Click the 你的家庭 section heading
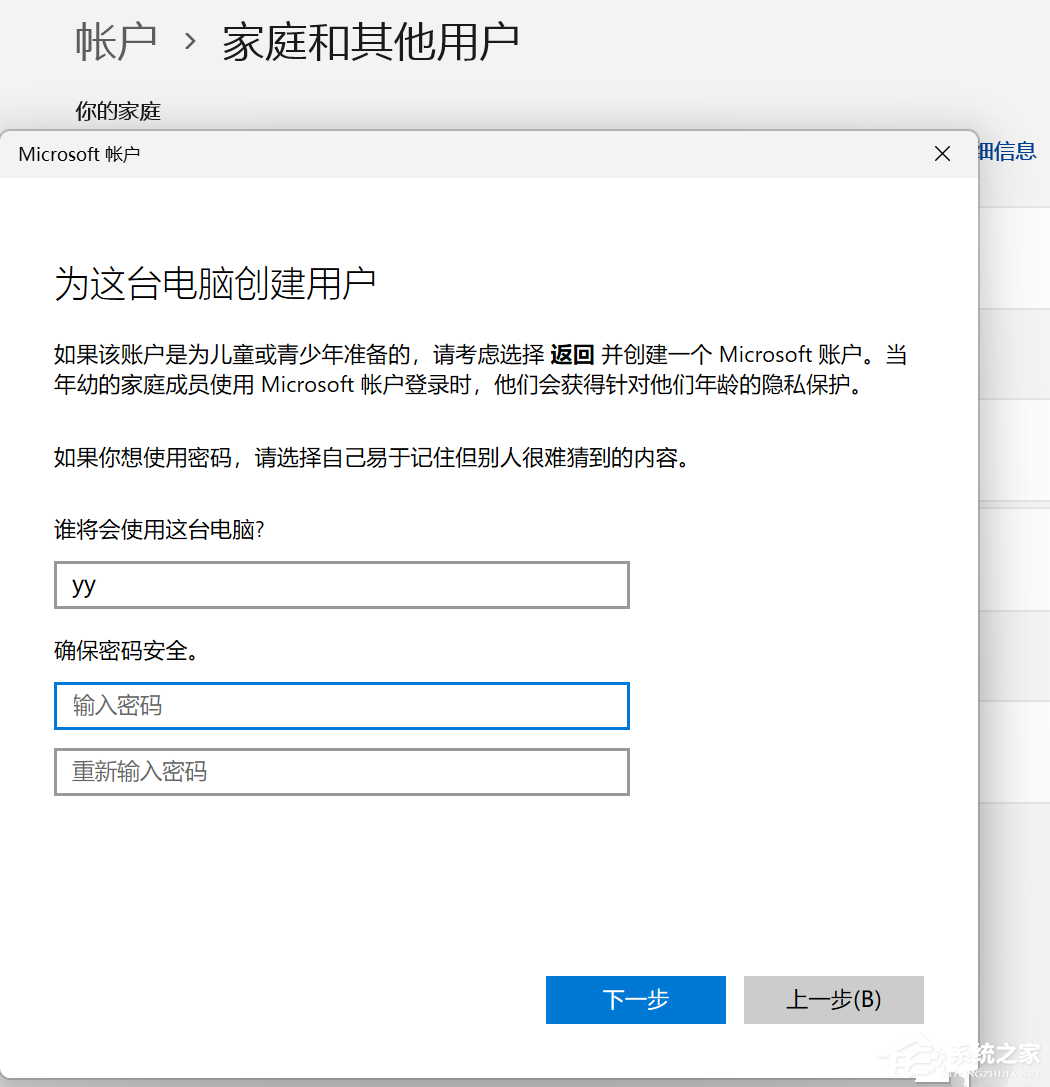Image resolution: width=1050 pixels, height=1087 pixels. tap(118, 111)
